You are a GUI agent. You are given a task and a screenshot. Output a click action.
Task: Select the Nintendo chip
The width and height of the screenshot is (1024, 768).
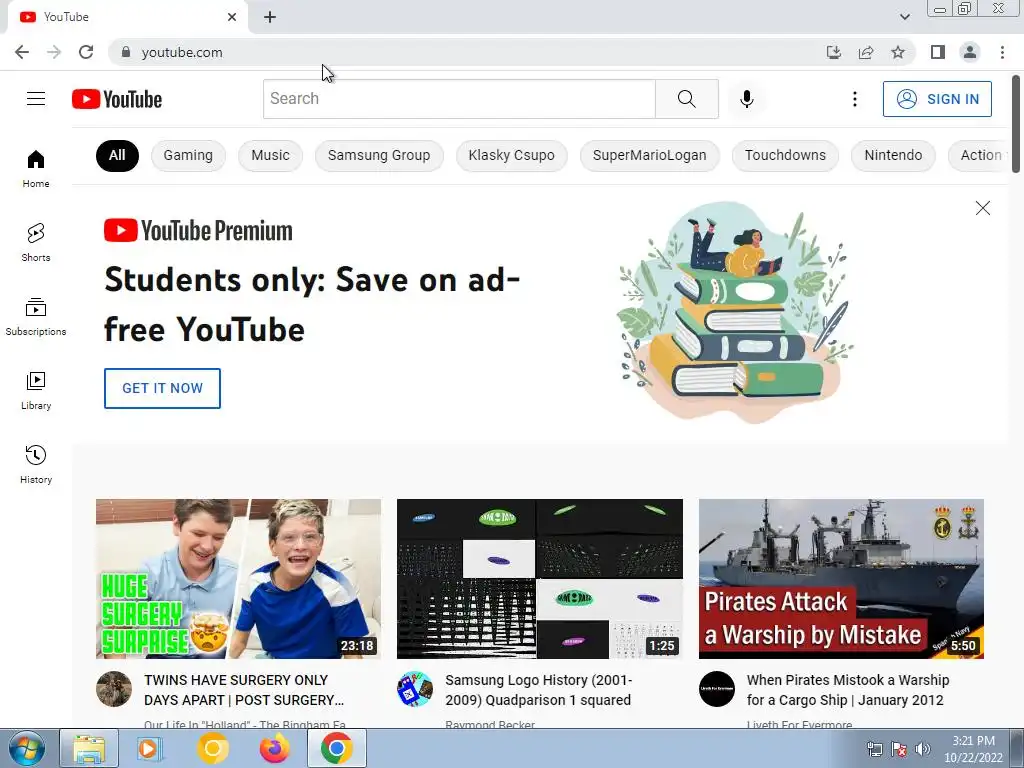tap(893, 155)
